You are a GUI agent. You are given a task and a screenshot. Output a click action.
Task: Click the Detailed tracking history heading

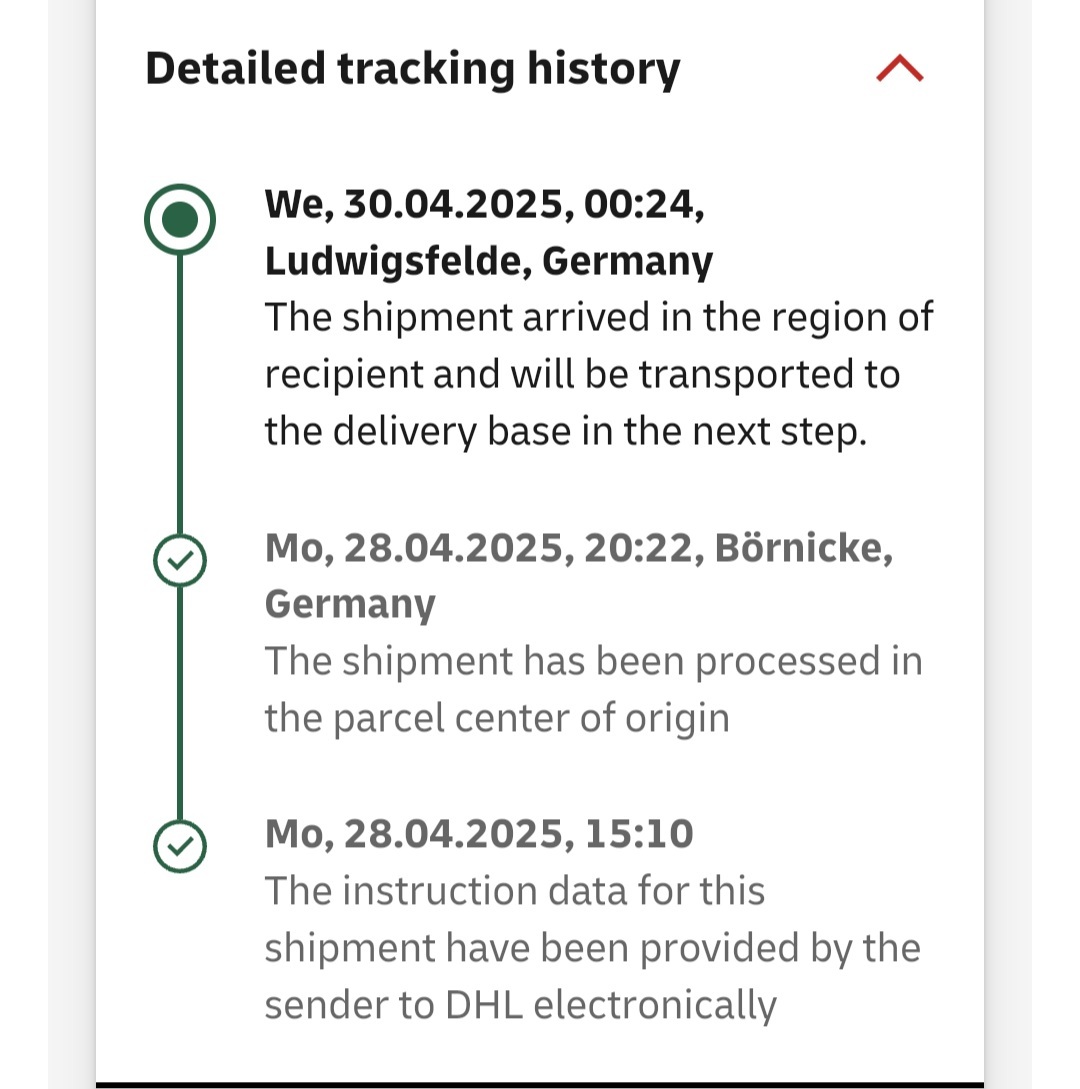413,69
